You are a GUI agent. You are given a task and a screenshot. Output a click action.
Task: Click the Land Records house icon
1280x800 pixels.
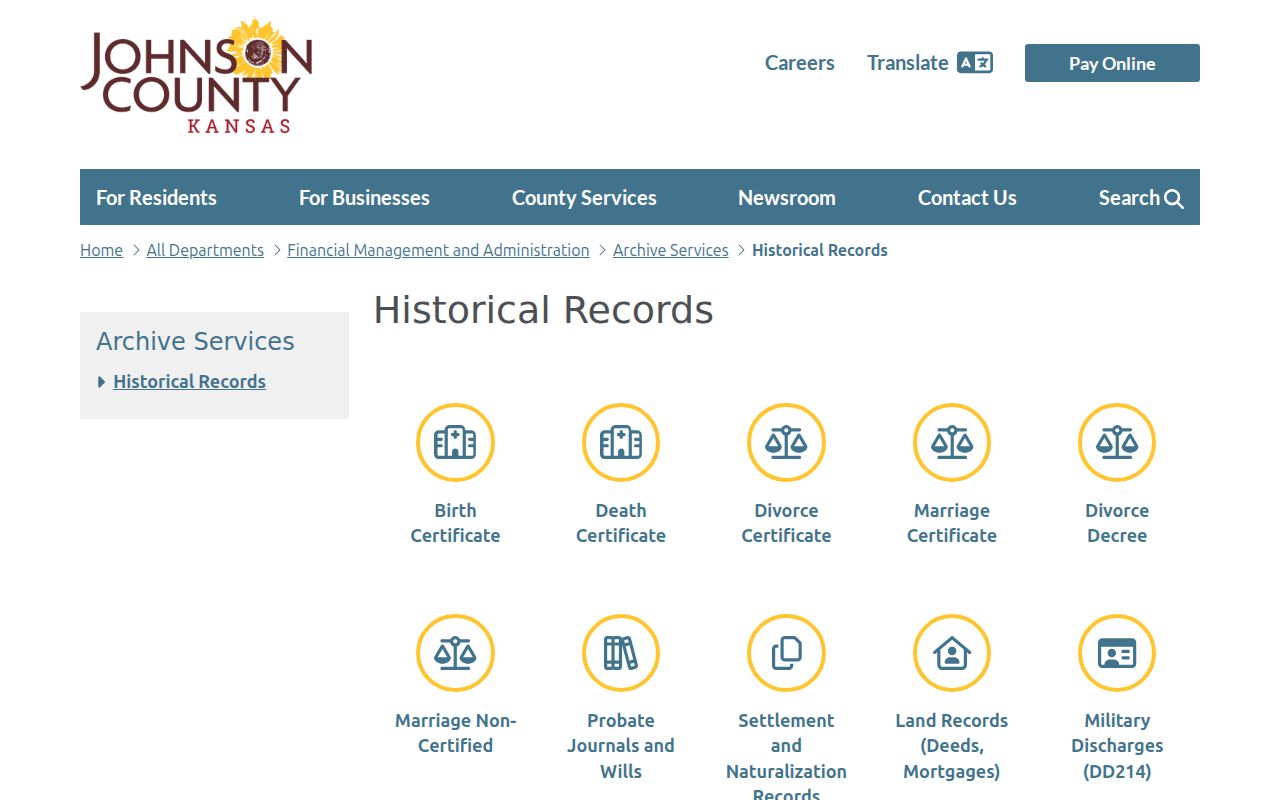[952, 653]
